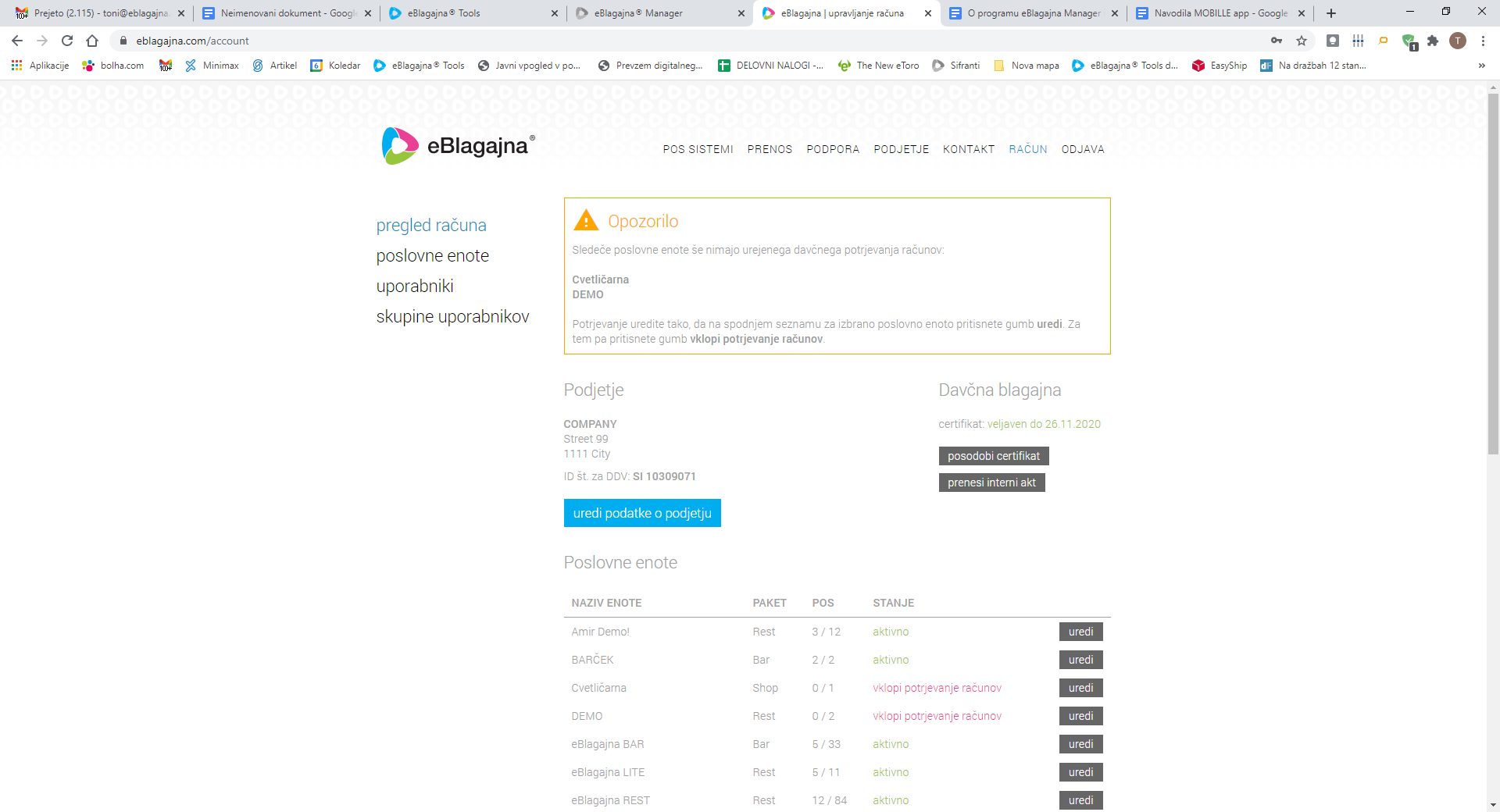Image resolution: width=1500 pixels, height=812 pixels.
Task: Open the Na dražbah 12 stan bookmark
Action: [1313, 66]
